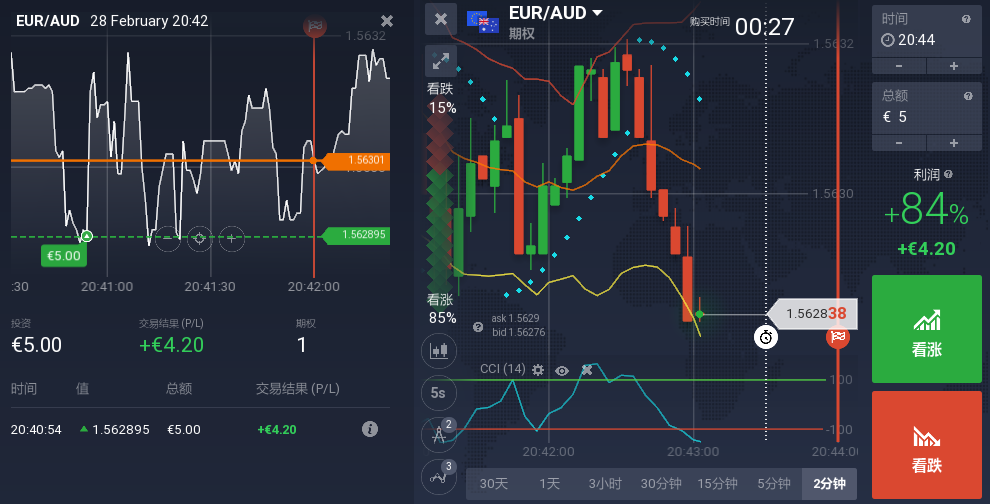Click the 利润 profit help icon
The image size is (990, 504).
[x=948, y=175]
